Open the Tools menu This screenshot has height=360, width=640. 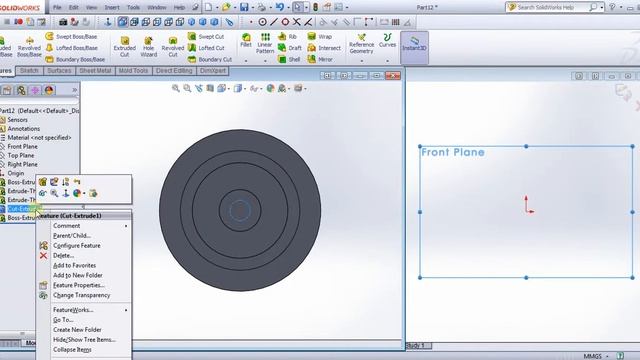133,7
